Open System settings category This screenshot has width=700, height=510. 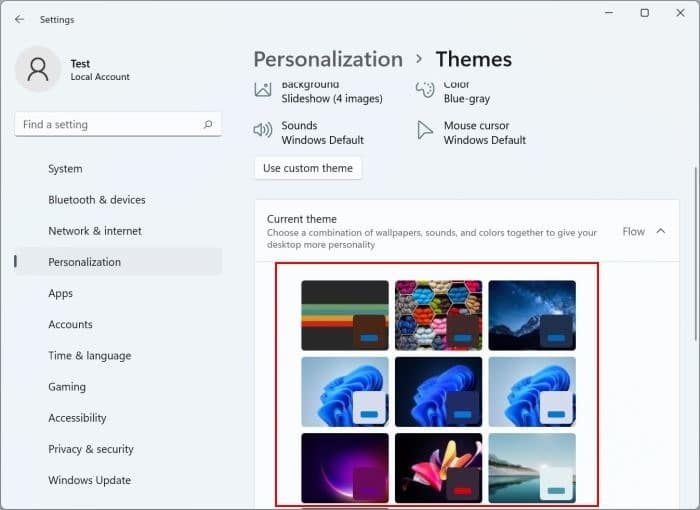click(118, 169)
